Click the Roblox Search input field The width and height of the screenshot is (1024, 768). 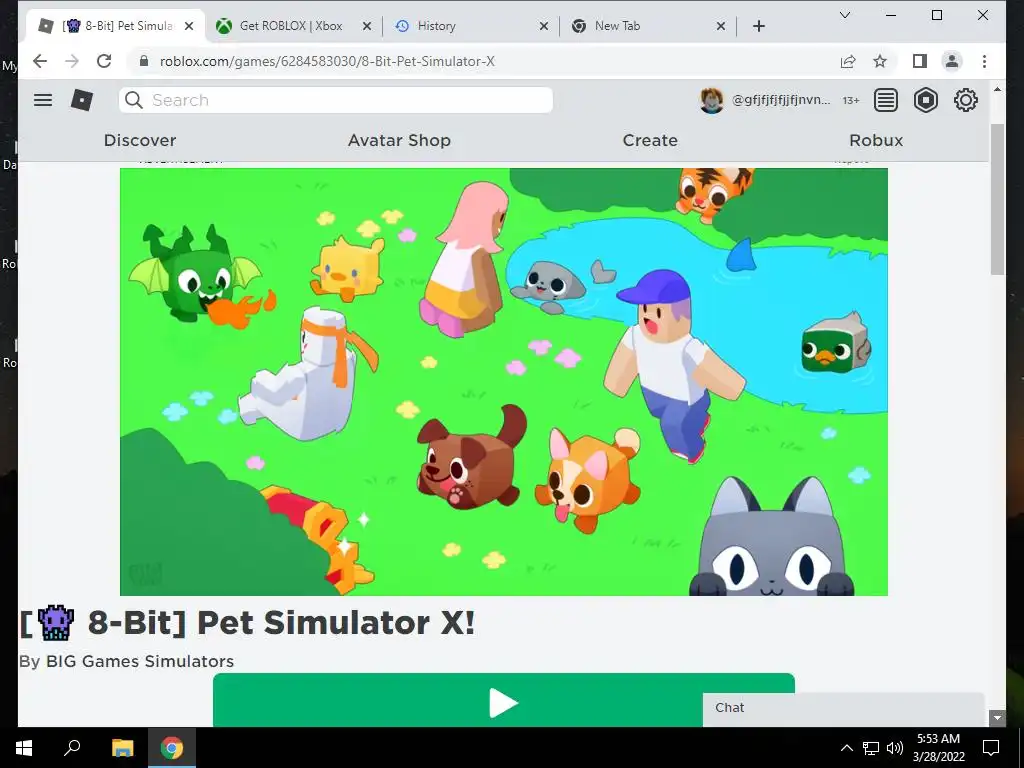(336, 100)
